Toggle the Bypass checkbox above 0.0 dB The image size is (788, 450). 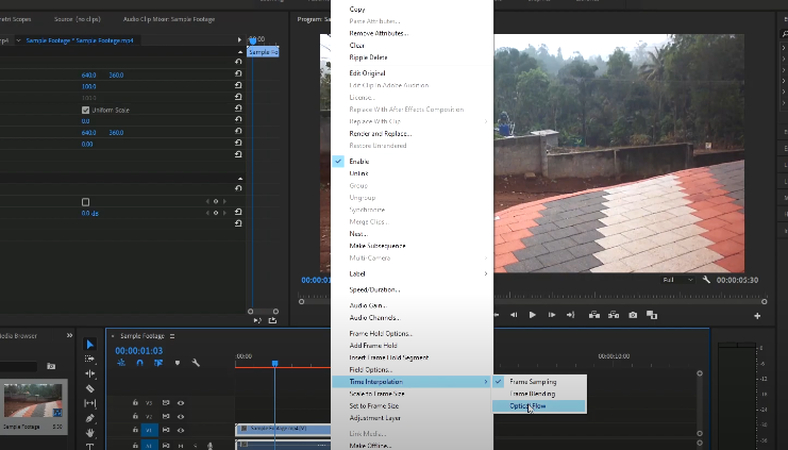click(85, 202)
